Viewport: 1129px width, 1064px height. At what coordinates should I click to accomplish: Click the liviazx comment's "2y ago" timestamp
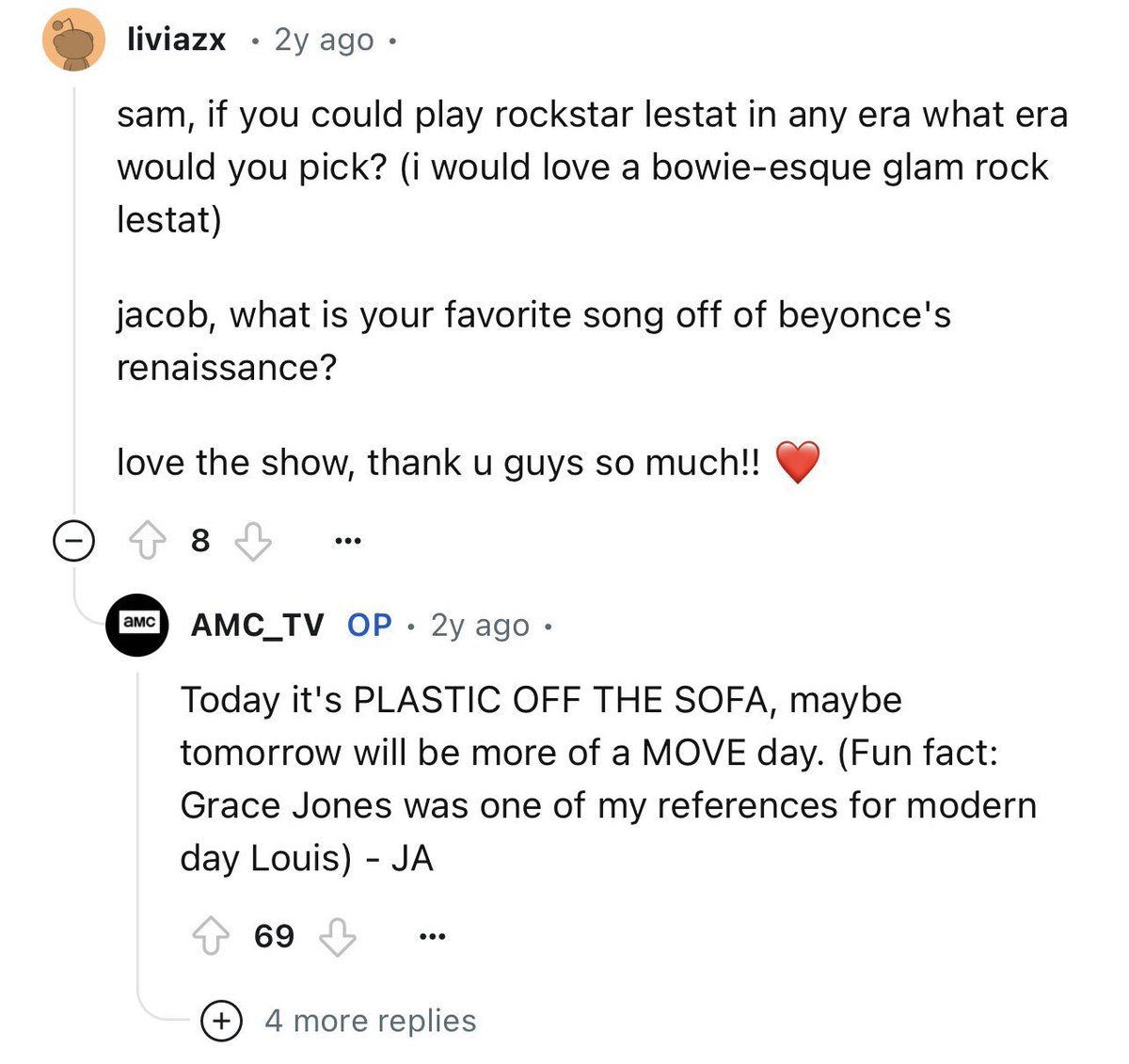[x=324, y=40]
